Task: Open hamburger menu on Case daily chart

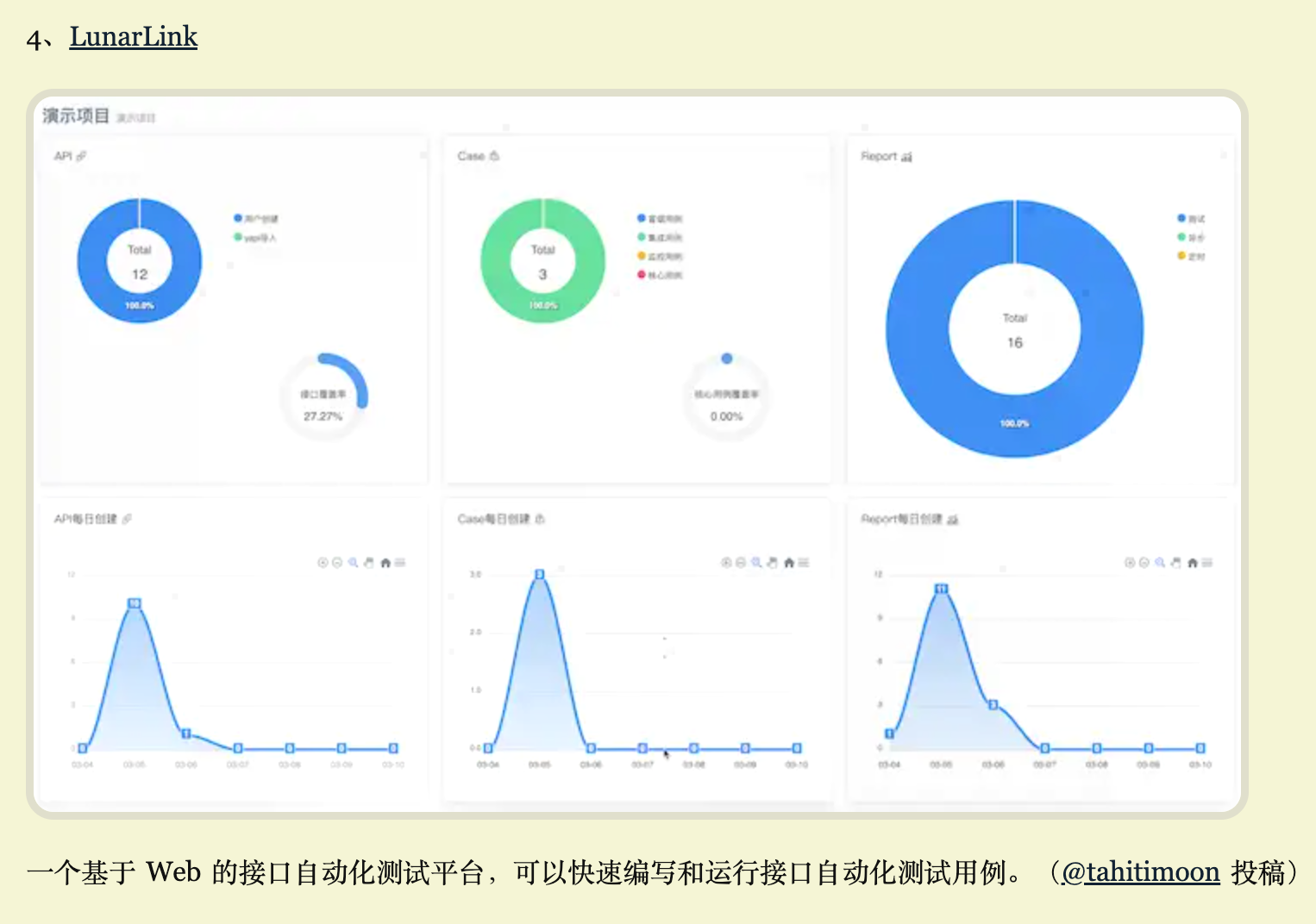Action: (x=804, y=563)
